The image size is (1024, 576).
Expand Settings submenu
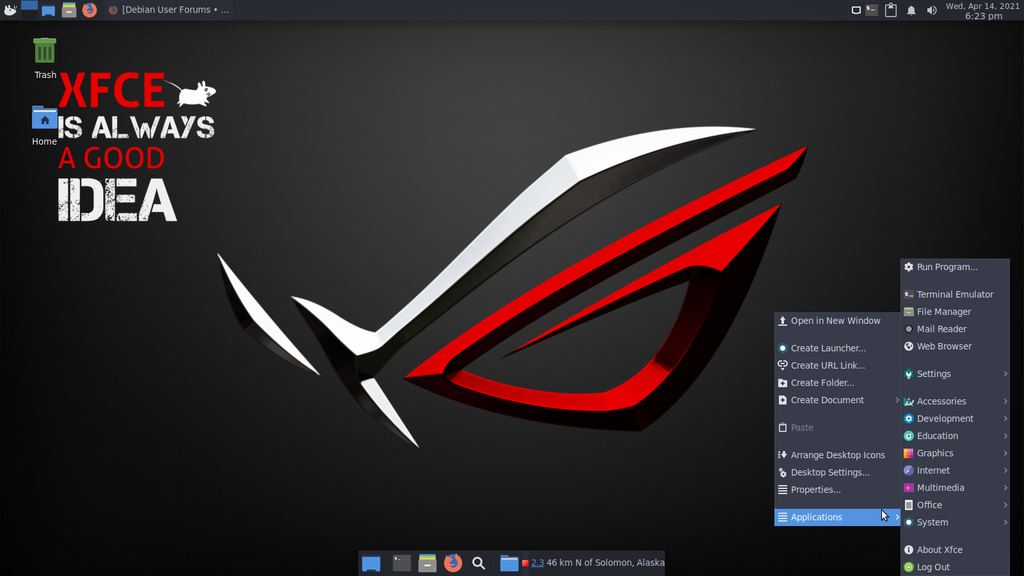tap(955, 374)
